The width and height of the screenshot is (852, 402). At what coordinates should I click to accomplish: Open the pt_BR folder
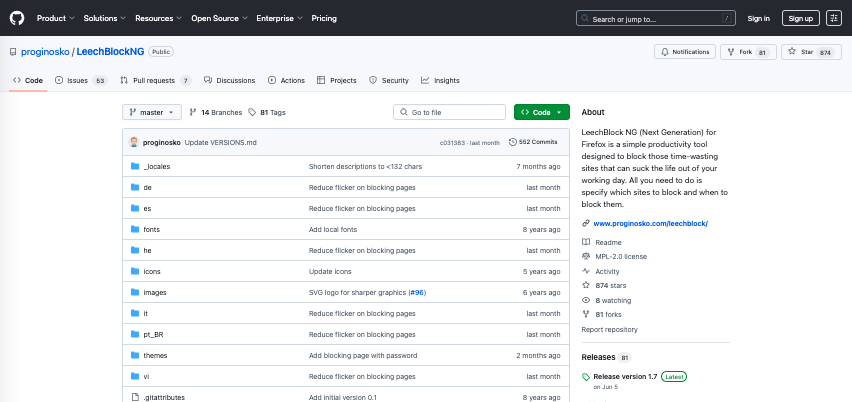point(153,335)
